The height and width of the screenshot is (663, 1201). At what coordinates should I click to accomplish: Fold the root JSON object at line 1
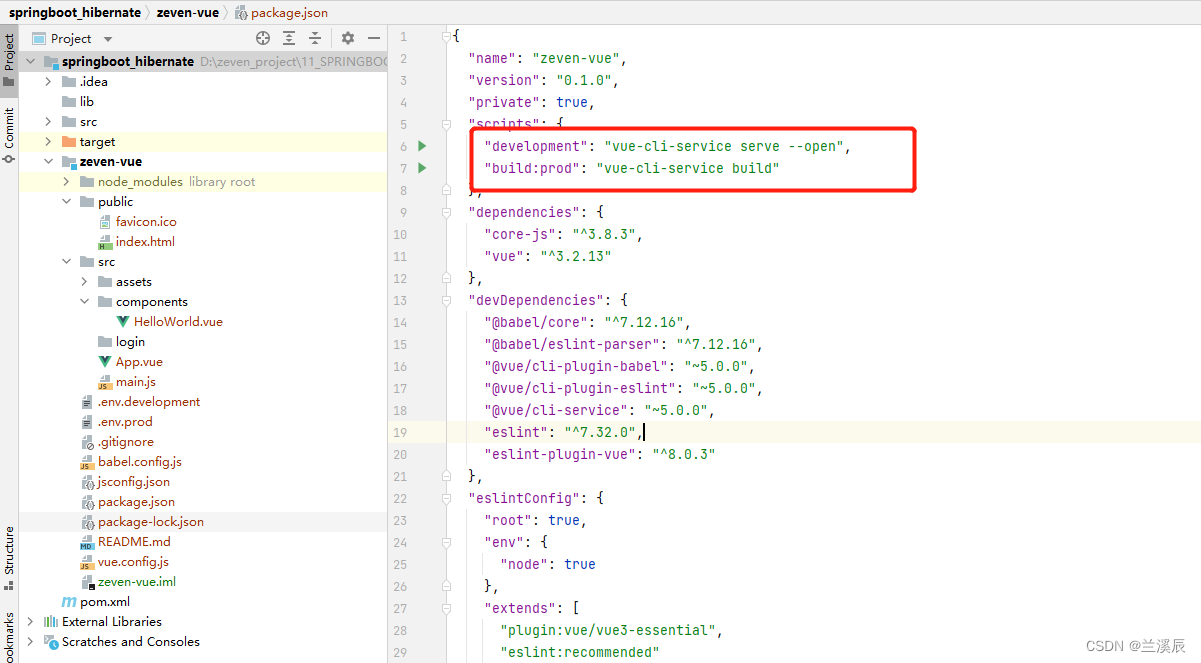click(446, 36)
